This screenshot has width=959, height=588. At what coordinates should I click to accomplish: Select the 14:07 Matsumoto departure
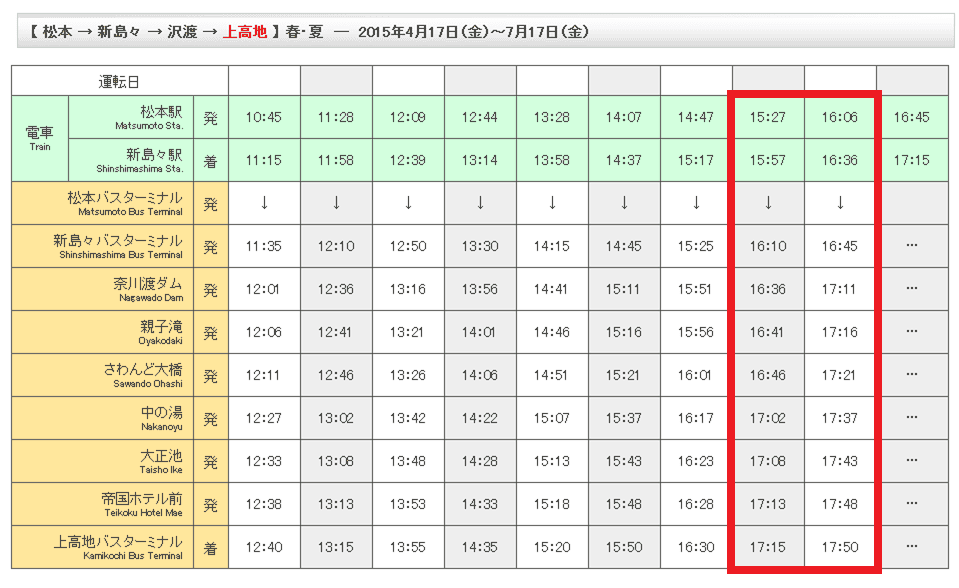pos(624,117)
